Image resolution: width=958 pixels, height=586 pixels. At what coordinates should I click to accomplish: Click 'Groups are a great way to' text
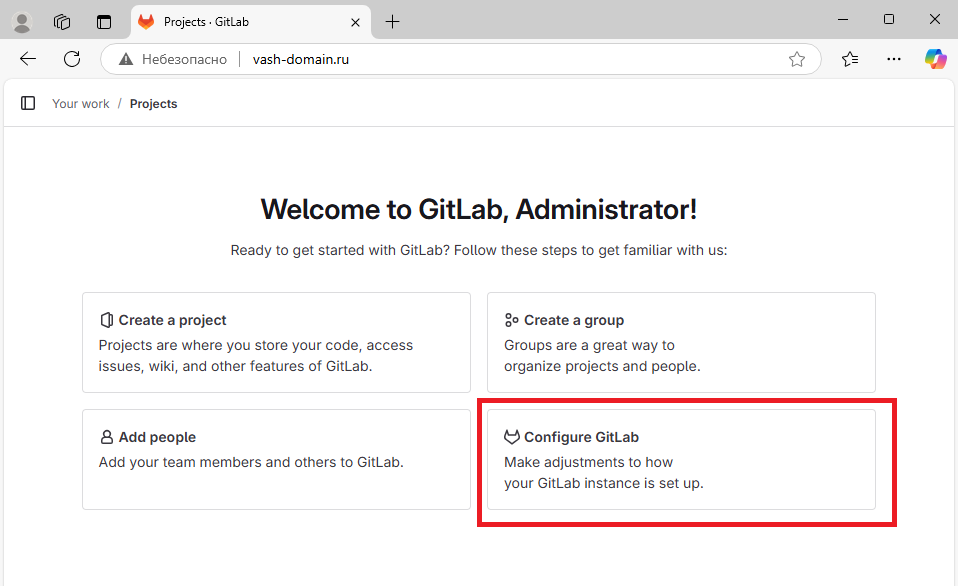(x=589, y=345)
